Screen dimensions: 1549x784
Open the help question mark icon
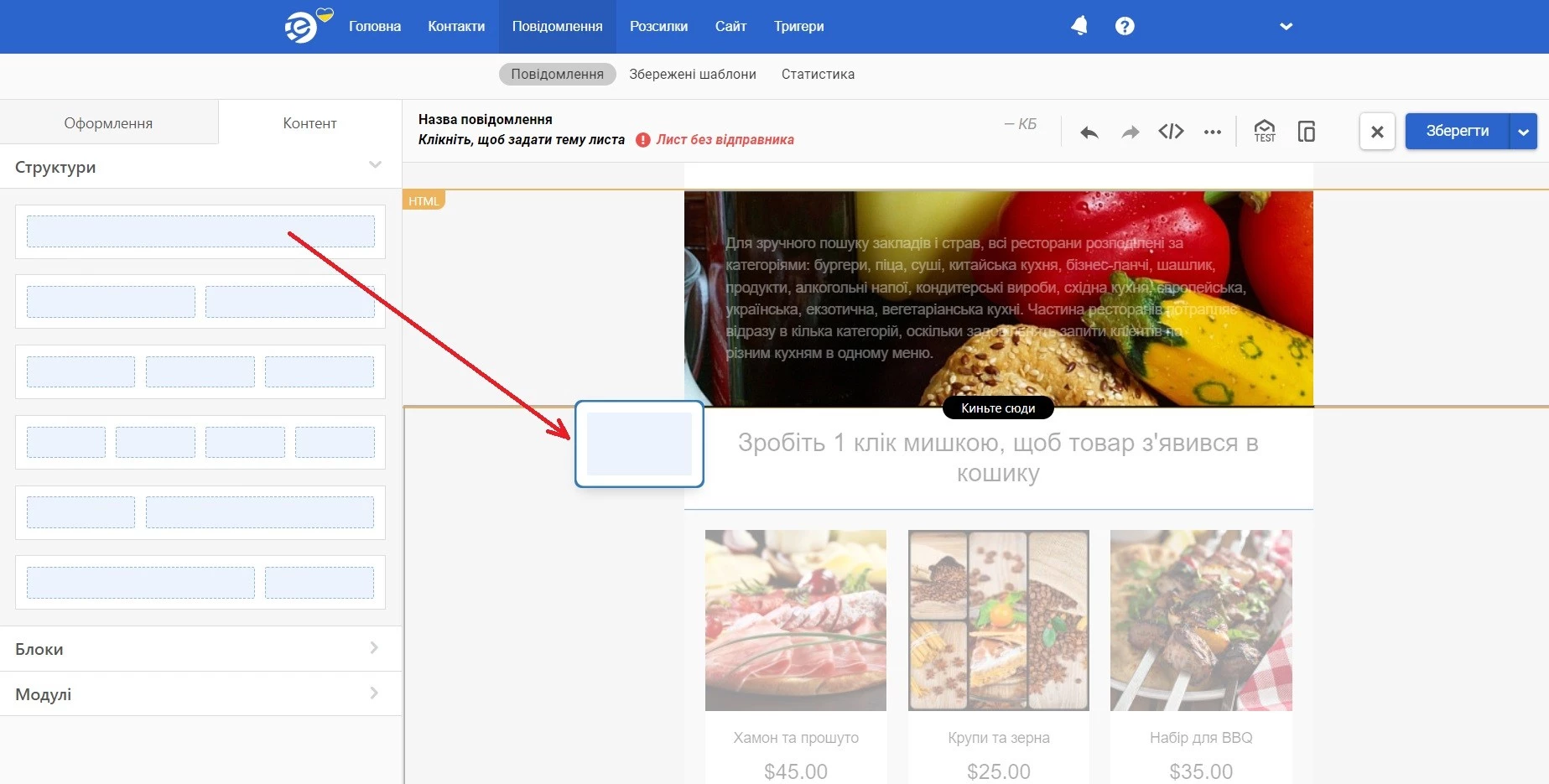point(1125,26)
